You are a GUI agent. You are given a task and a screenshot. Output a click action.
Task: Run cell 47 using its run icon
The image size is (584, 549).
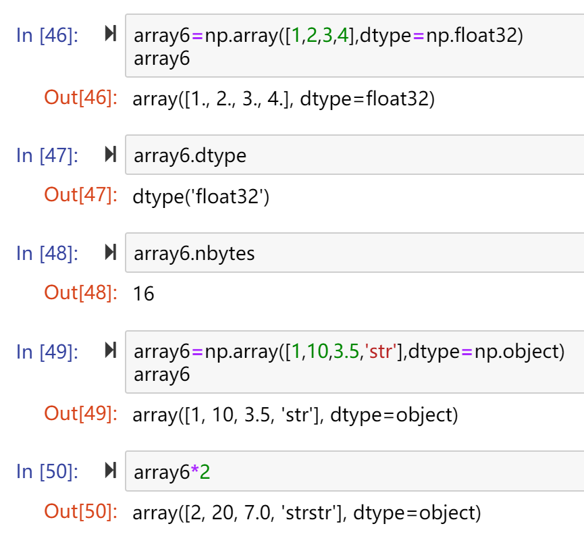click(x=111, y=154)
